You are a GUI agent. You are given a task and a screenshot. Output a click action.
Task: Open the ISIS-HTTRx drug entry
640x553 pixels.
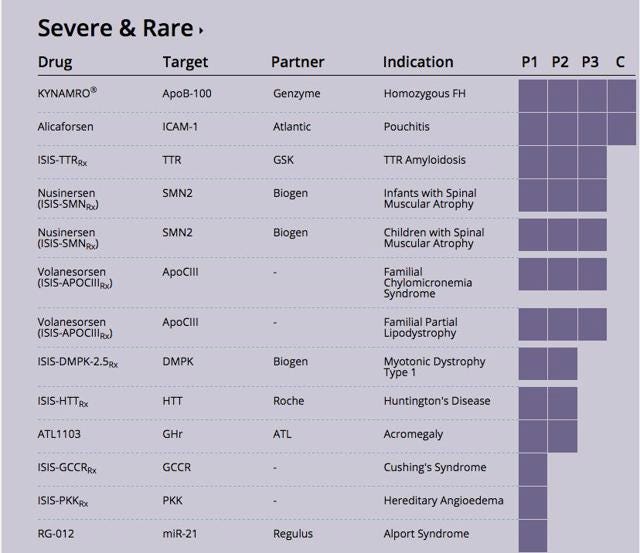[63, 402]
